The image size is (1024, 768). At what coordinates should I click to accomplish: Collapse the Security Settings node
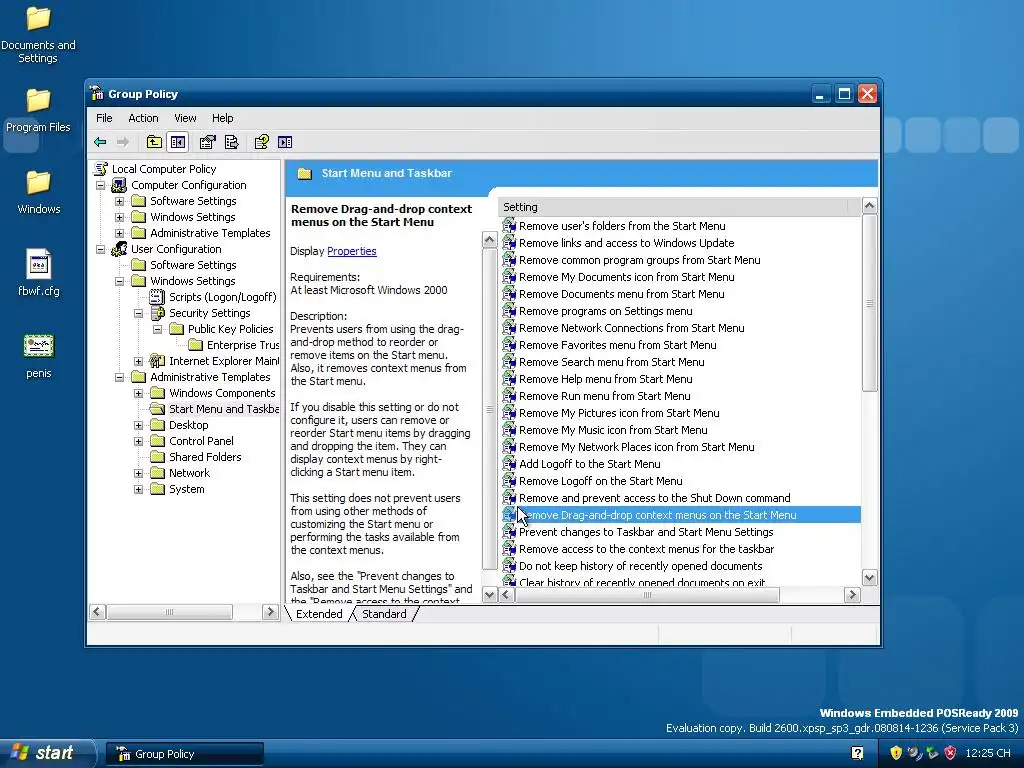(138, 313)
